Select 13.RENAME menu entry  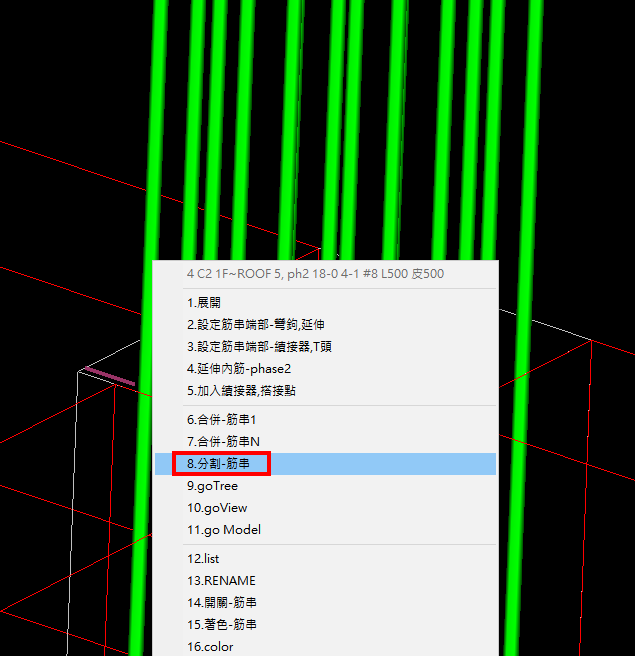325,581
